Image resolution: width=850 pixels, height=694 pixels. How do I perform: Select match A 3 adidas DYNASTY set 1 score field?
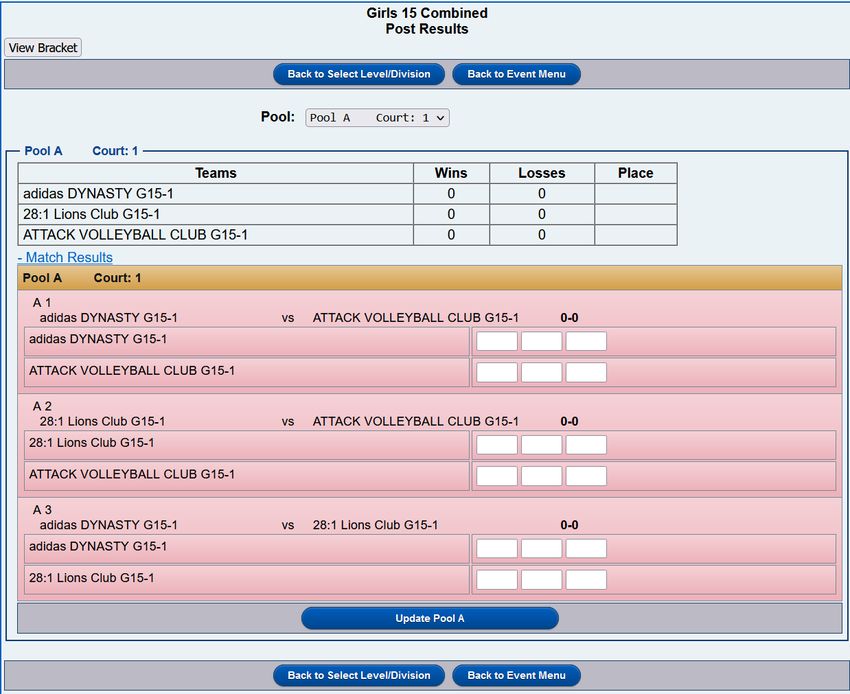pyautogui.click(x=497, y=548)
